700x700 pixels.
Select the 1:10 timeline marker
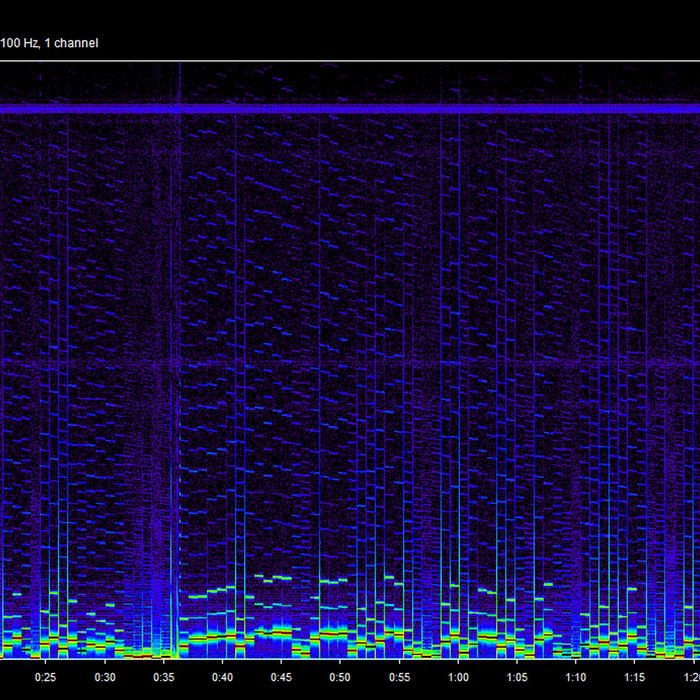tap(576, 677)
